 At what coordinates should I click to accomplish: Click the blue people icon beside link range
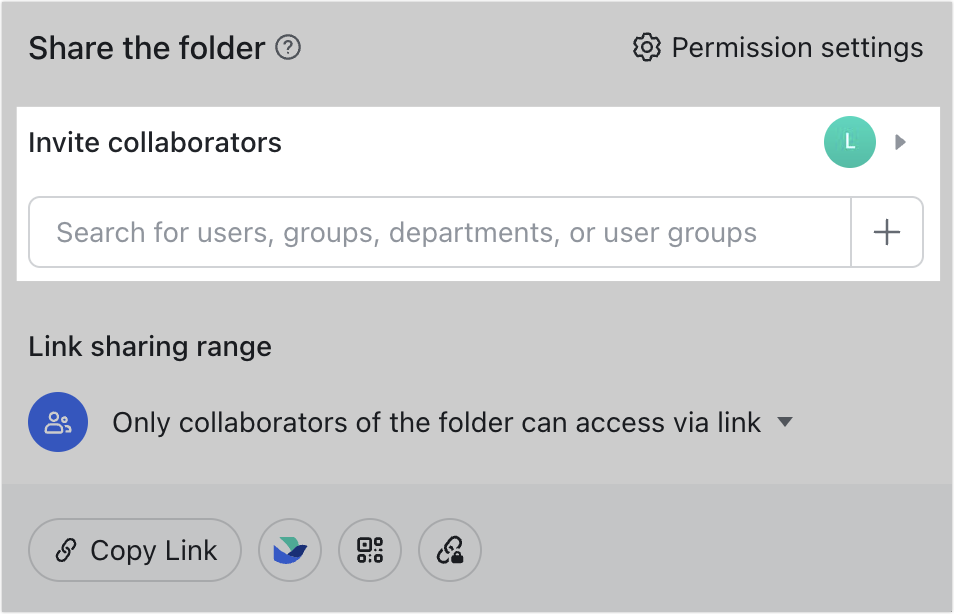pos(58,422)
